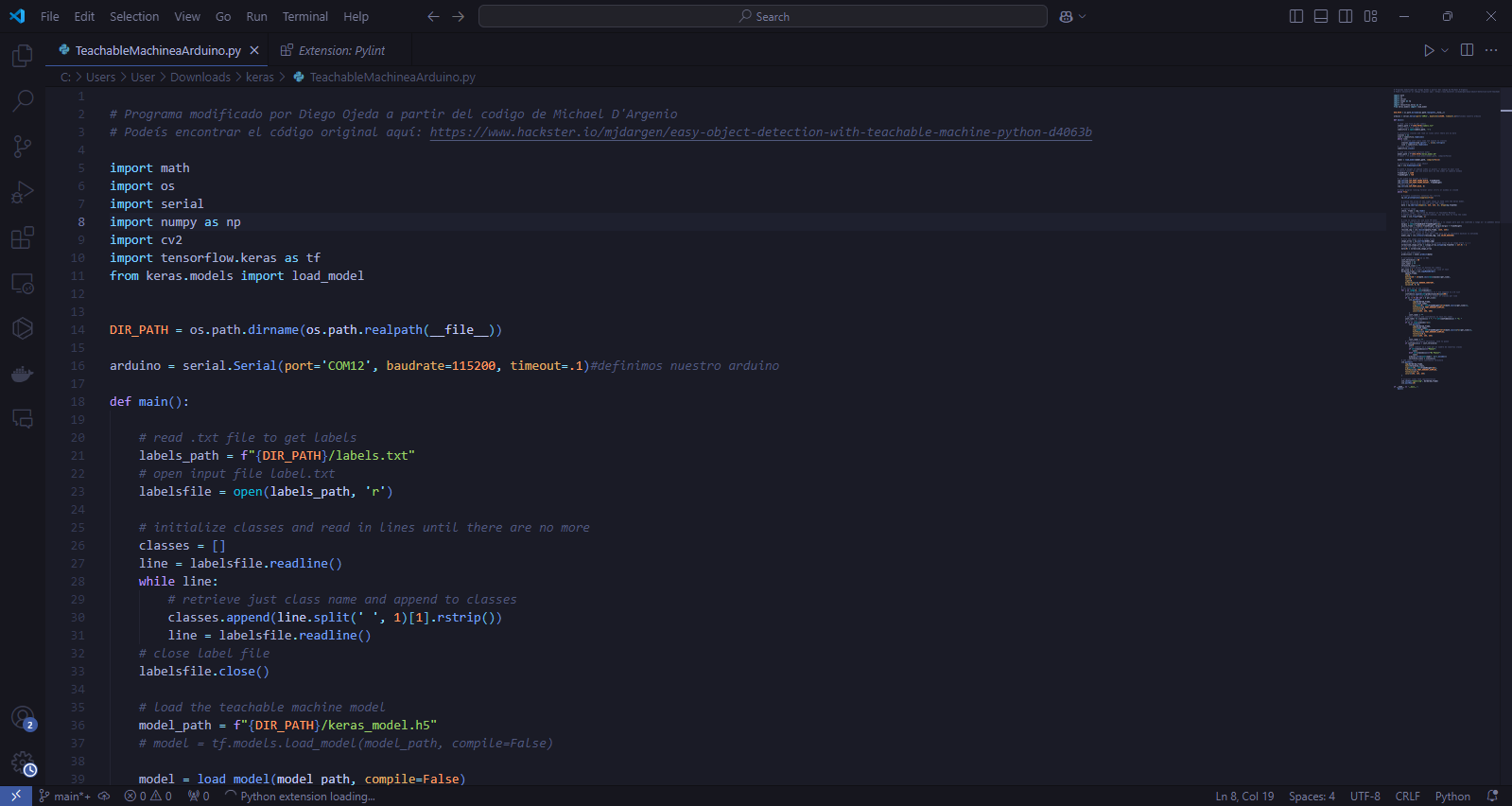
Task: Expand the Downloads breadcrumb segment
Action: click(200, 77)
